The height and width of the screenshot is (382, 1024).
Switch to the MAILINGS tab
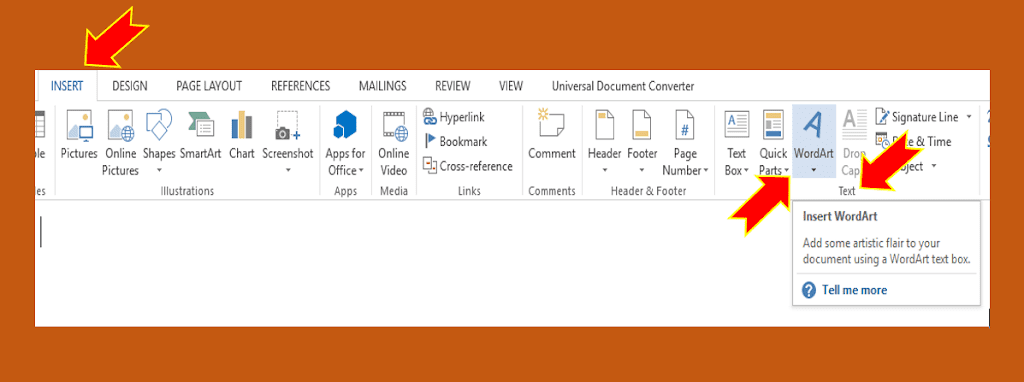click(383, 86)
